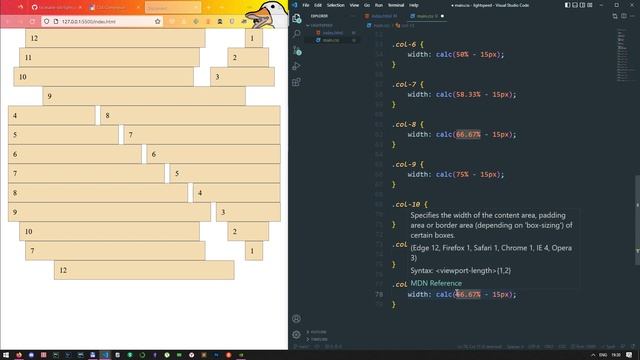Expand the Timeline section in Explorer
This screenshot has height=360, width=640.
pyautogui.click(x=318, y=339)
